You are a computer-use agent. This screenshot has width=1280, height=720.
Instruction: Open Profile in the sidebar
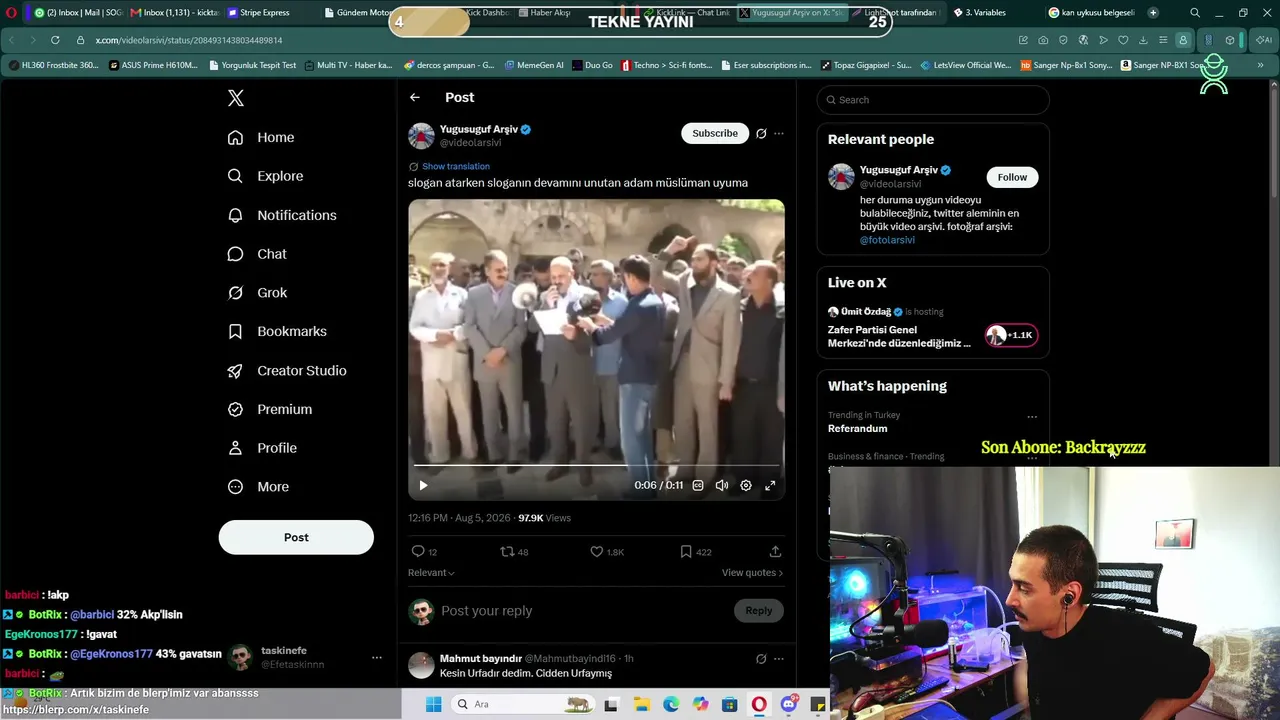[x=262, y=448]
